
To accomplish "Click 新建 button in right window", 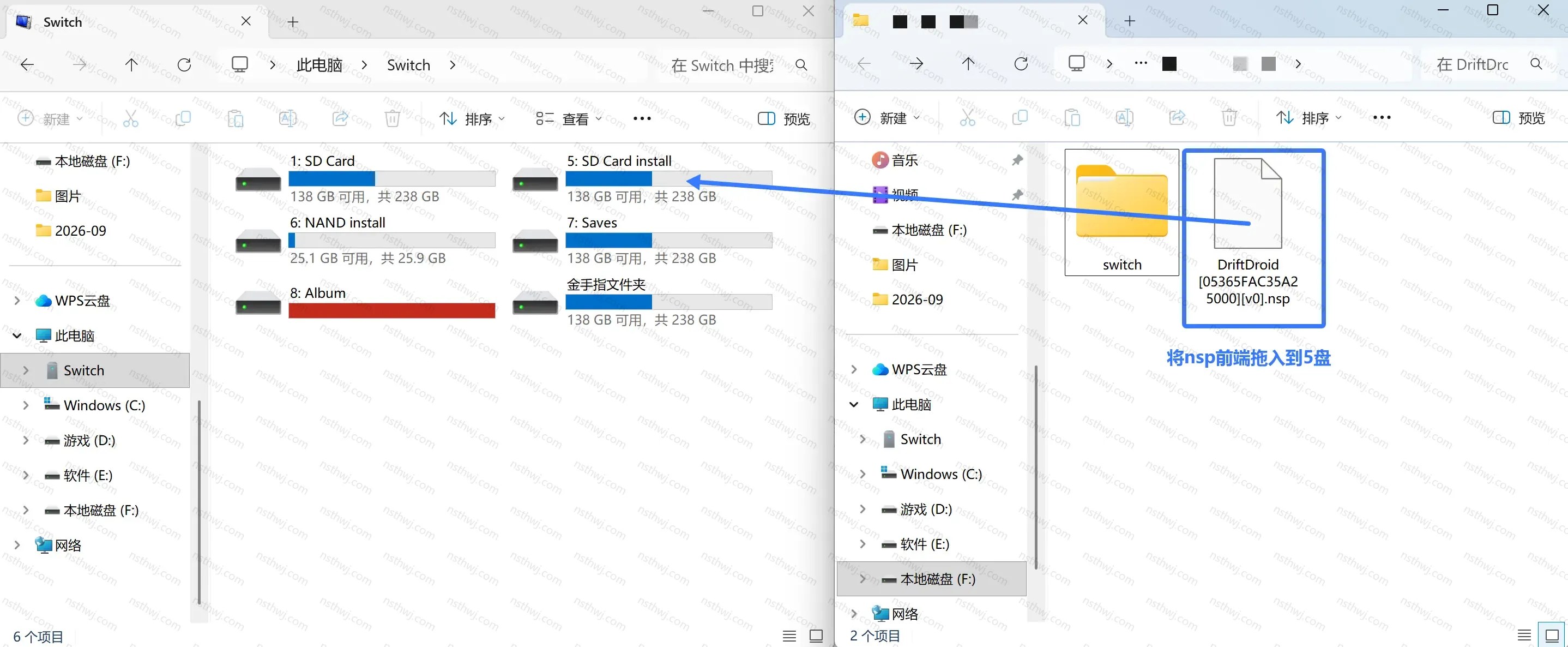I will click(886, 118).
